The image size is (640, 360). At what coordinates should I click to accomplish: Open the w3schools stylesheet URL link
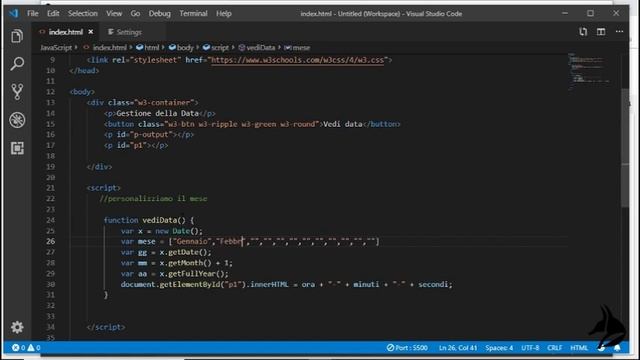[x=297, y=60]
